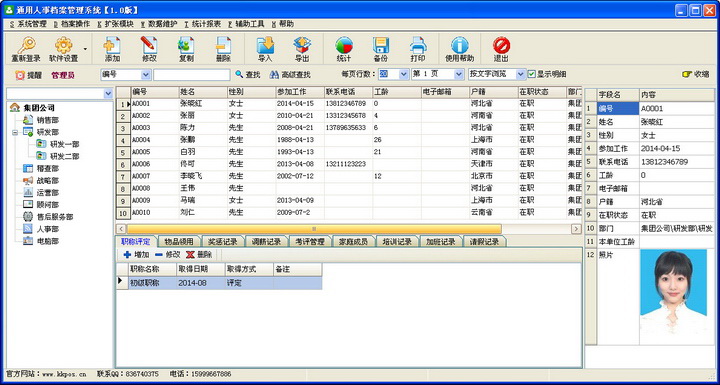Screen dimensions: 720x385
Task: Click the scrollbar left arrow
Action: pos(121,229)
